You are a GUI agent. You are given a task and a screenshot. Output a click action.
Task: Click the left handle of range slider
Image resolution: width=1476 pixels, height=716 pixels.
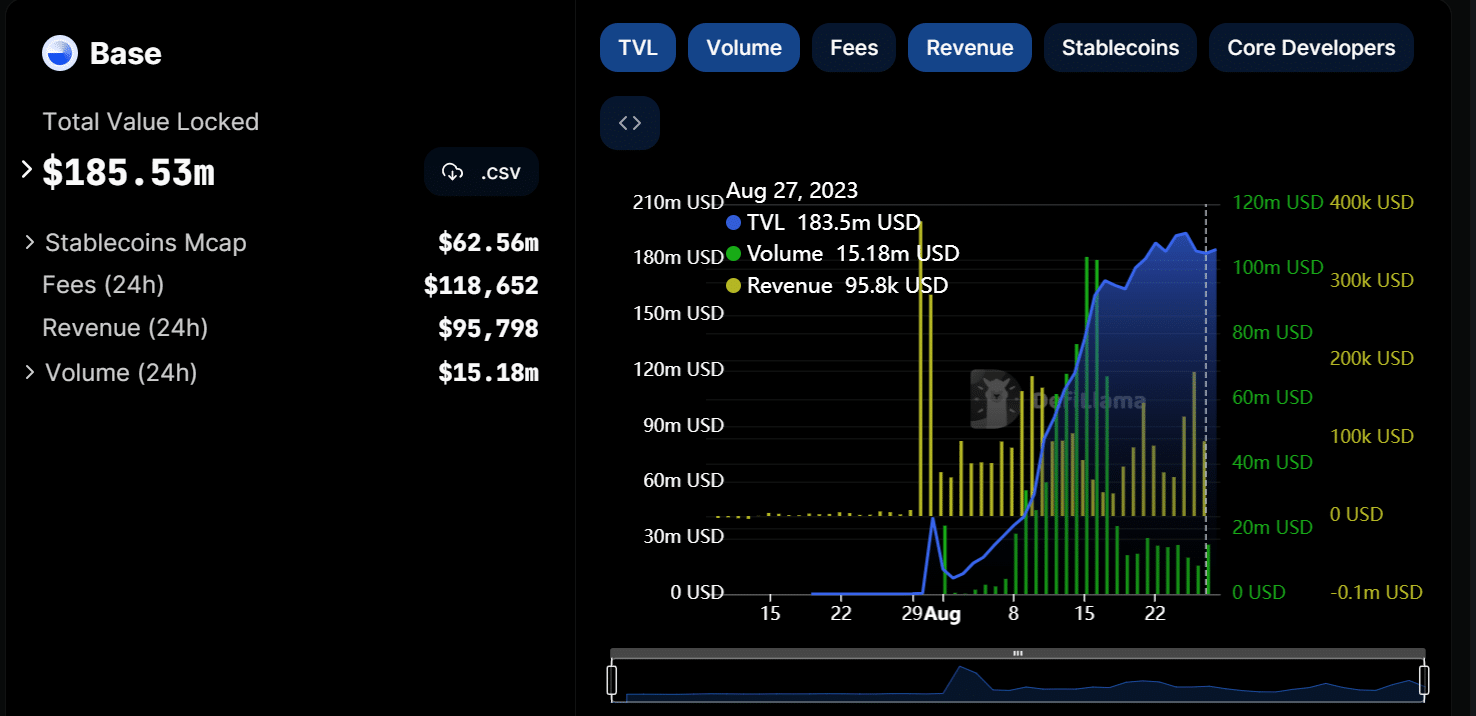612,681
